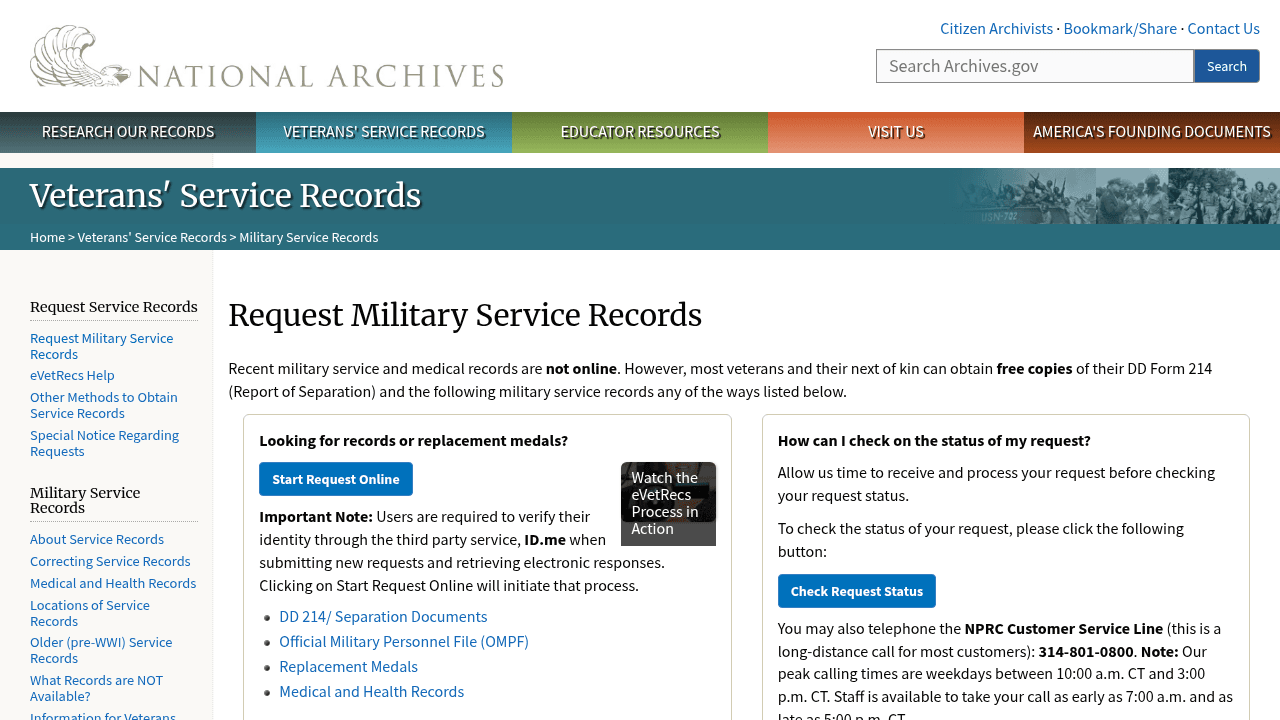1280x720 pixels.
Task: Go to the Visit Us page
Action: 896,131
